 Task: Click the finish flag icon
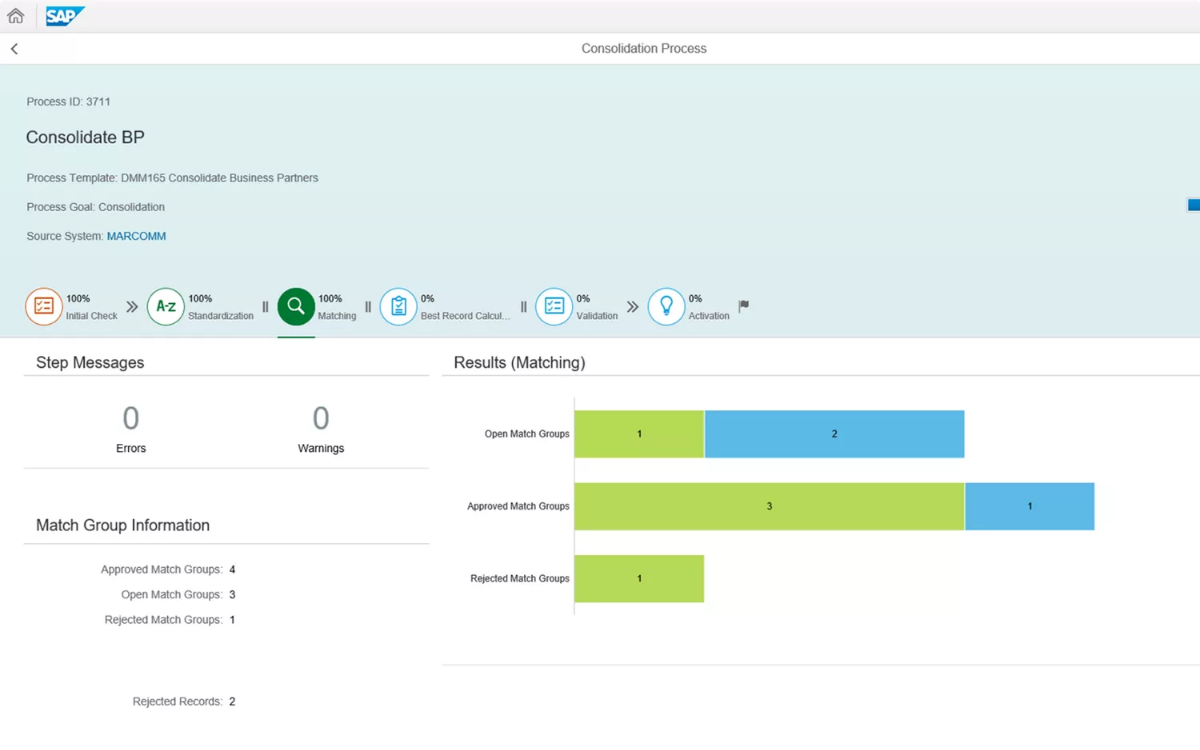744,306
